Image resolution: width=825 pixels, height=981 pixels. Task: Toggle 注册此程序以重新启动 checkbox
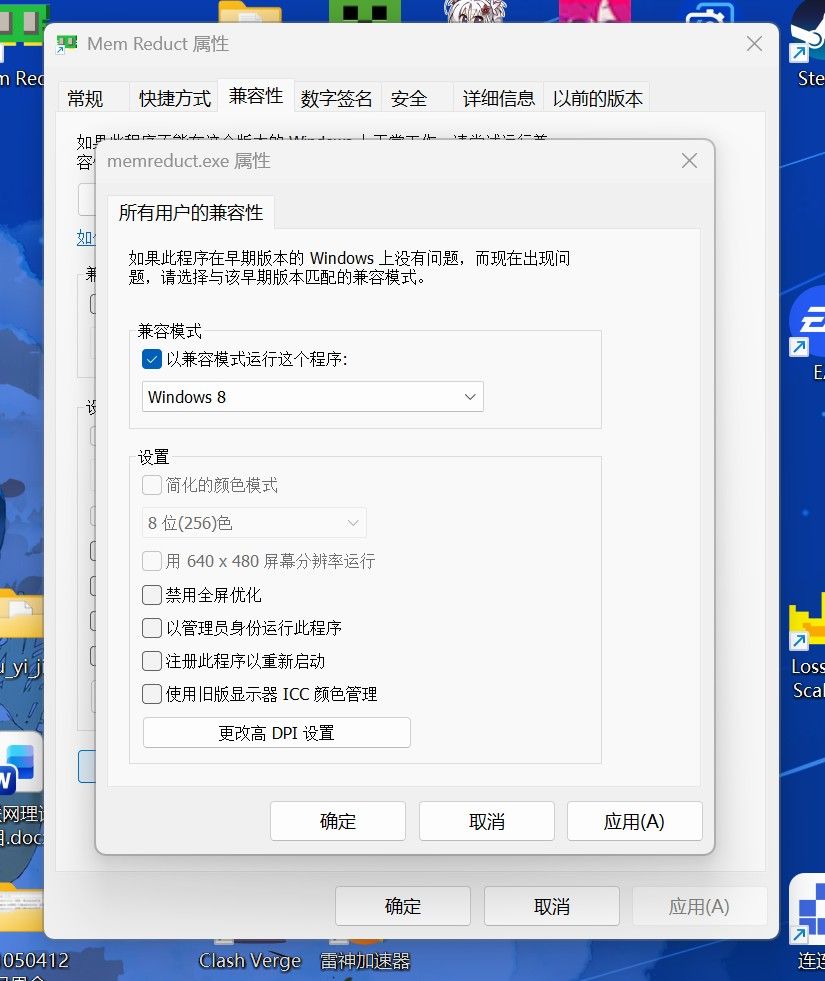(x=152, y=661)
